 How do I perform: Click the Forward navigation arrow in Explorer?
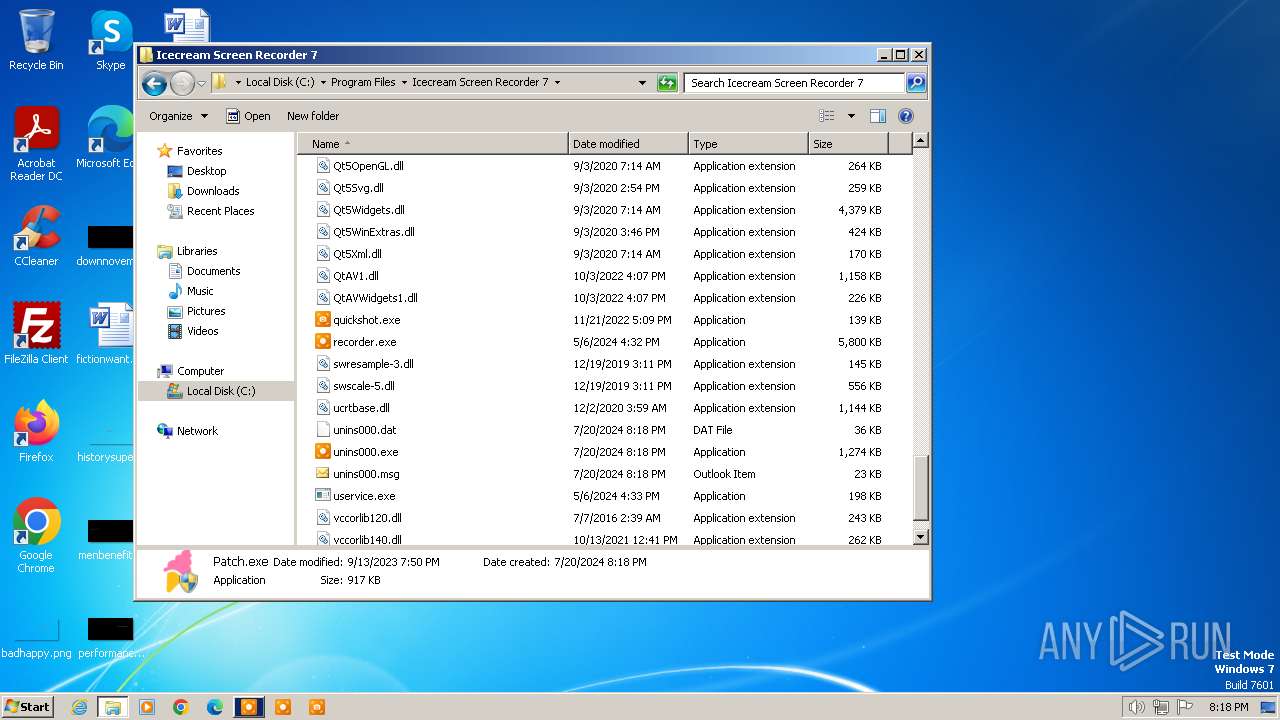click(x=182, y=83)
